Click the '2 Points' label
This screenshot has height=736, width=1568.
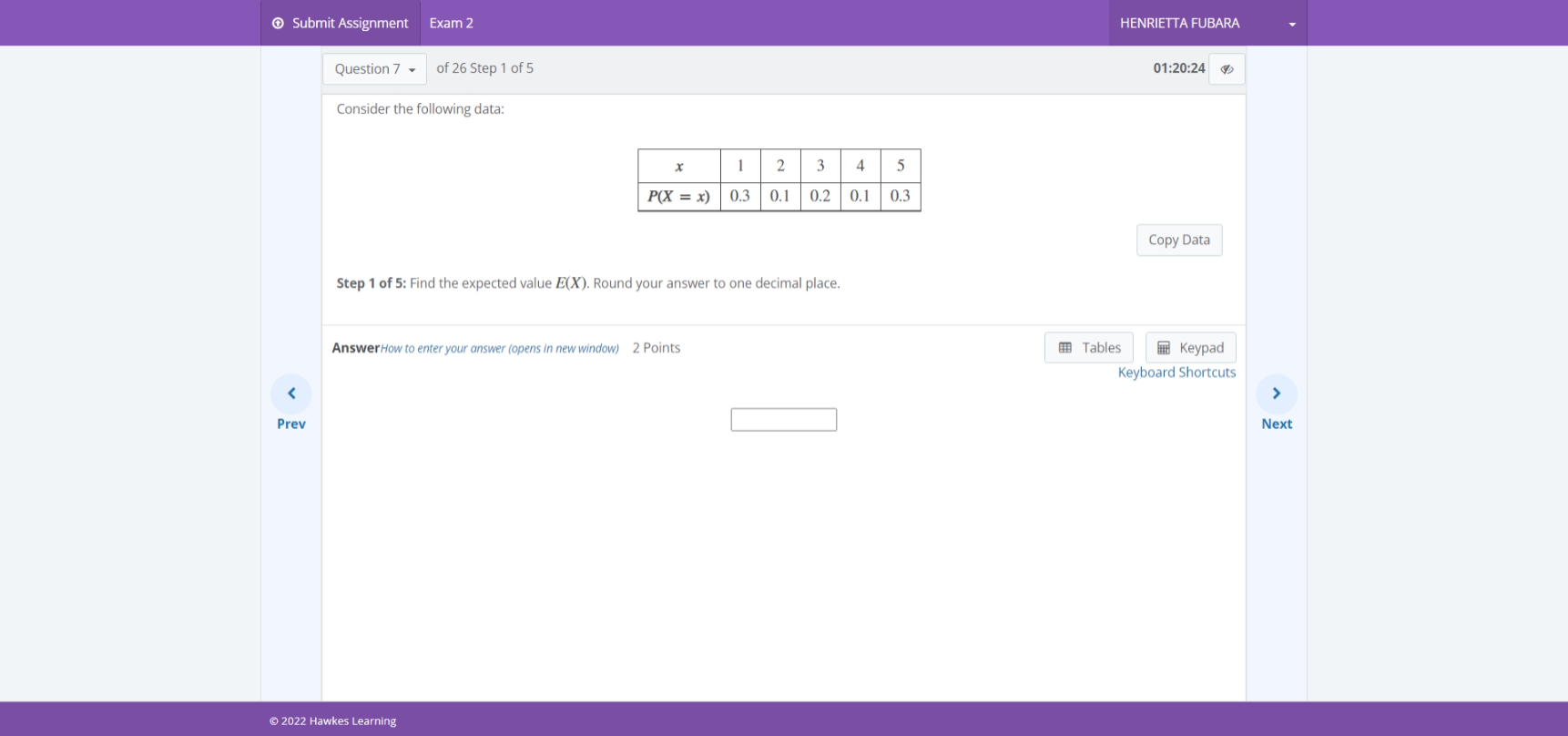[x=657, y=348]
